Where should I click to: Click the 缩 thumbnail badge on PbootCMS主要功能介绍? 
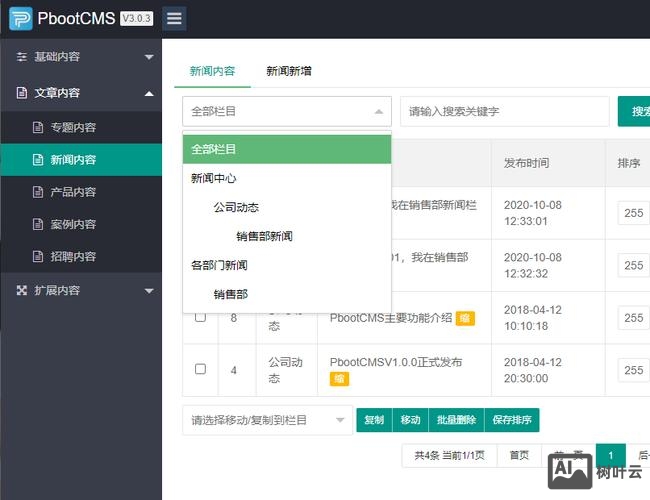point(465,318)
